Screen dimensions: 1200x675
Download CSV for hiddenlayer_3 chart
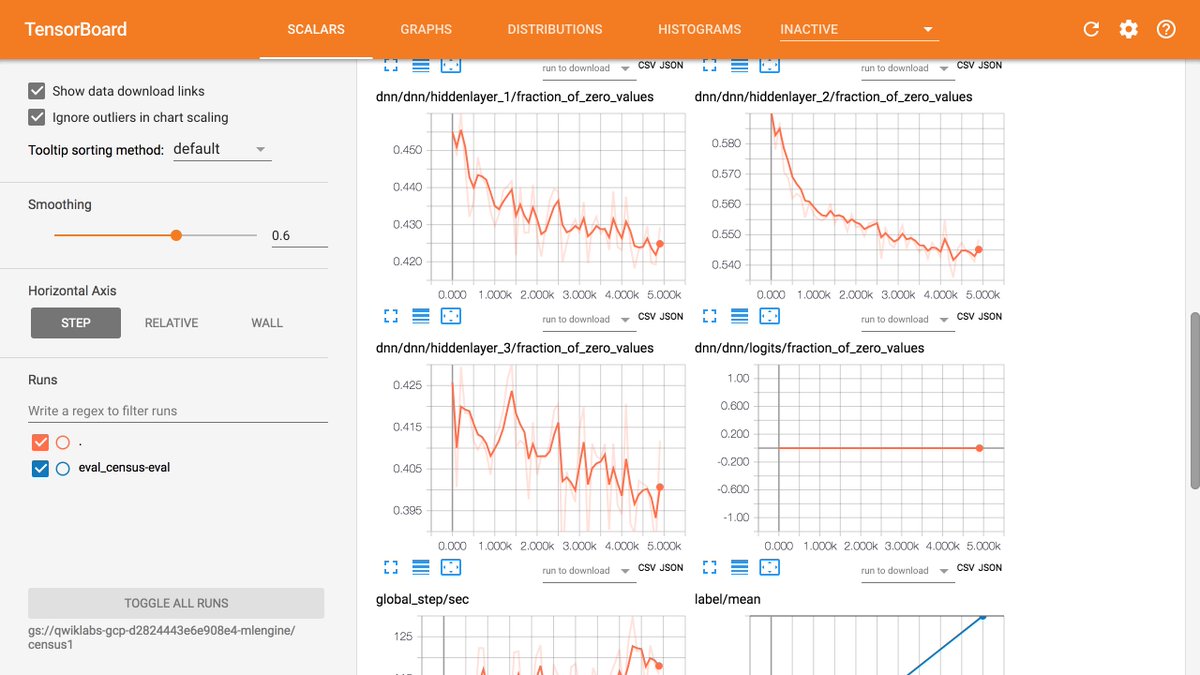click(648, 567)
